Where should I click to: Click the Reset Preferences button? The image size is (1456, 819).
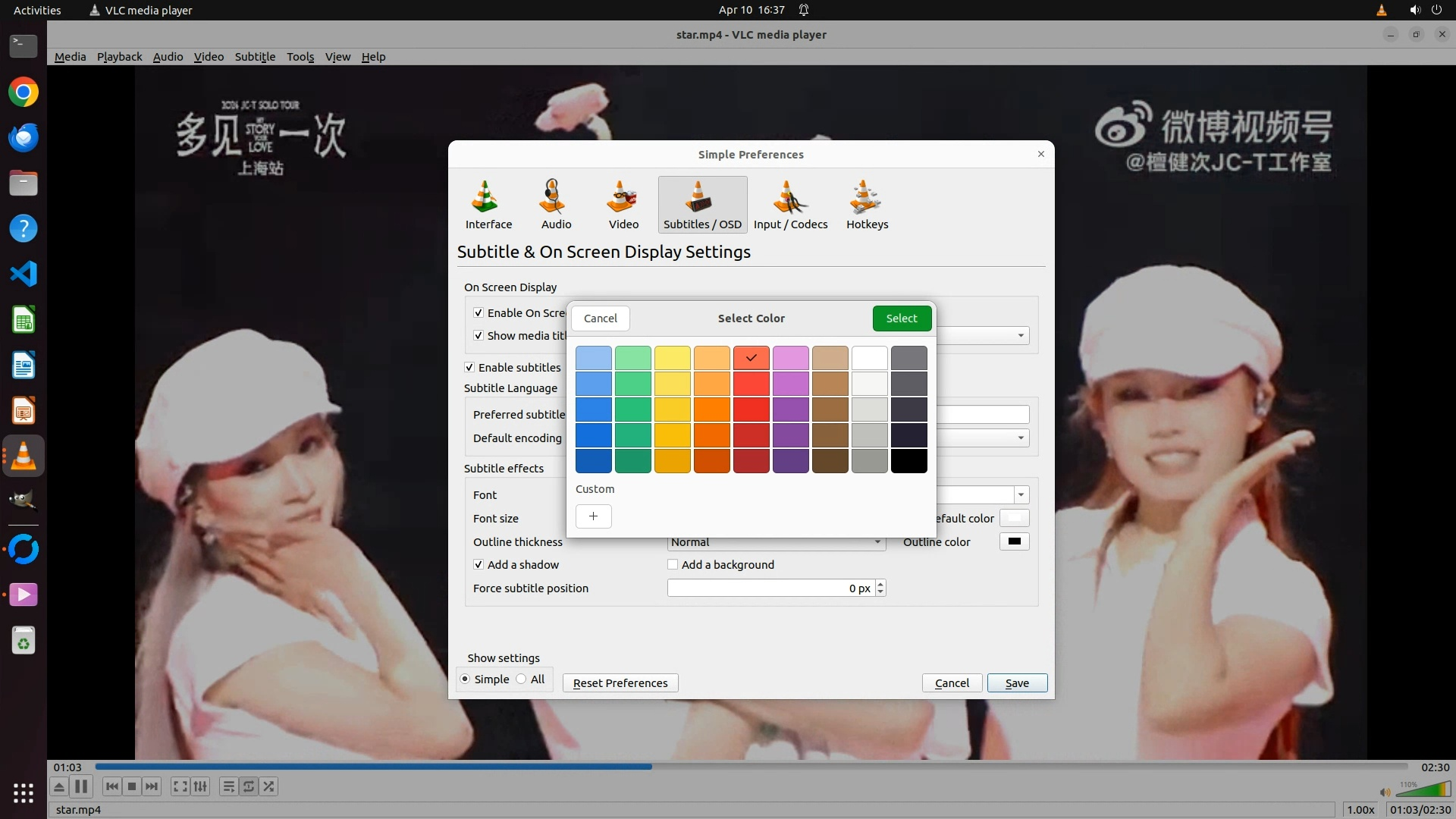pos(620,683)
